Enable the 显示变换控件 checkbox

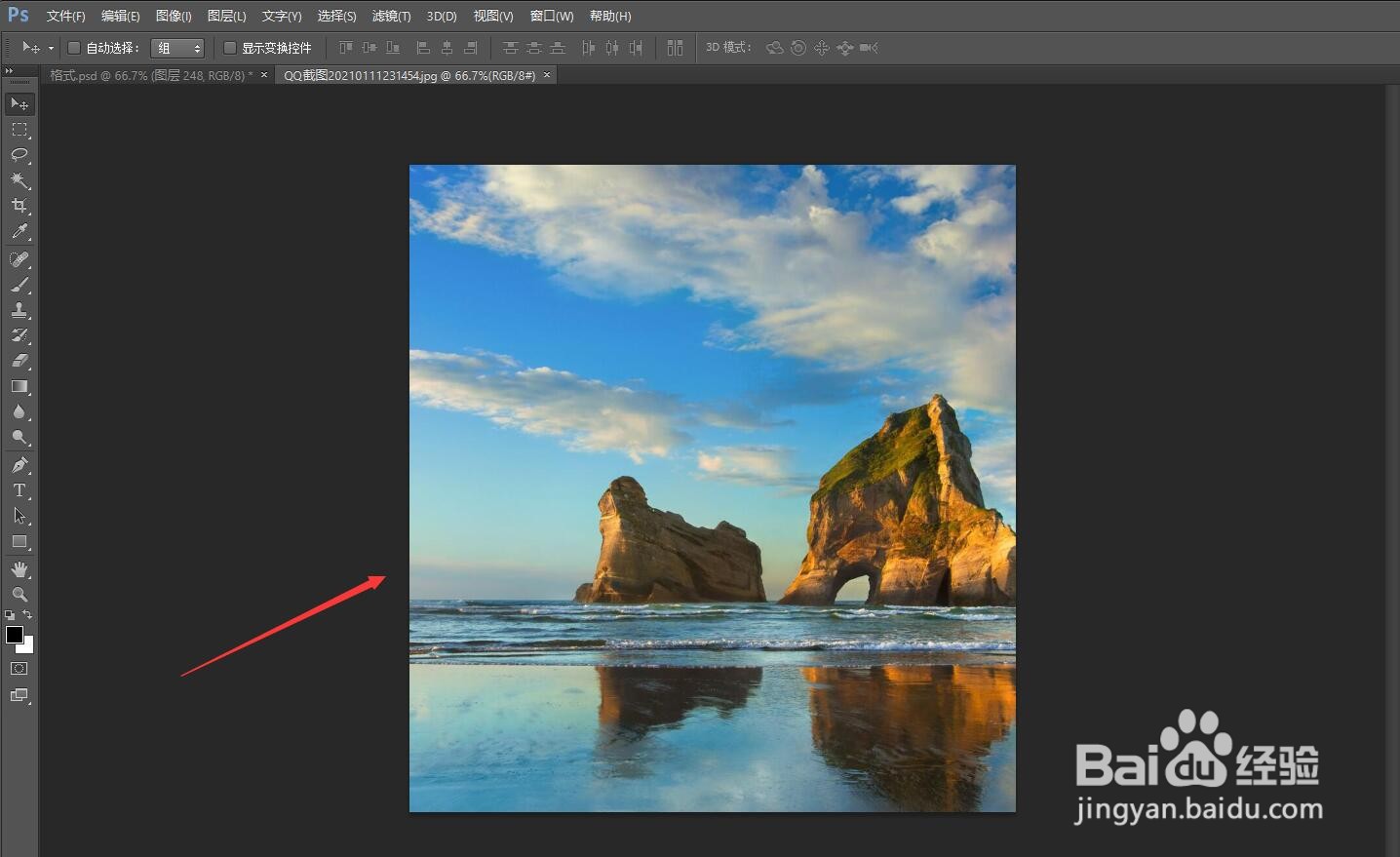230,48
